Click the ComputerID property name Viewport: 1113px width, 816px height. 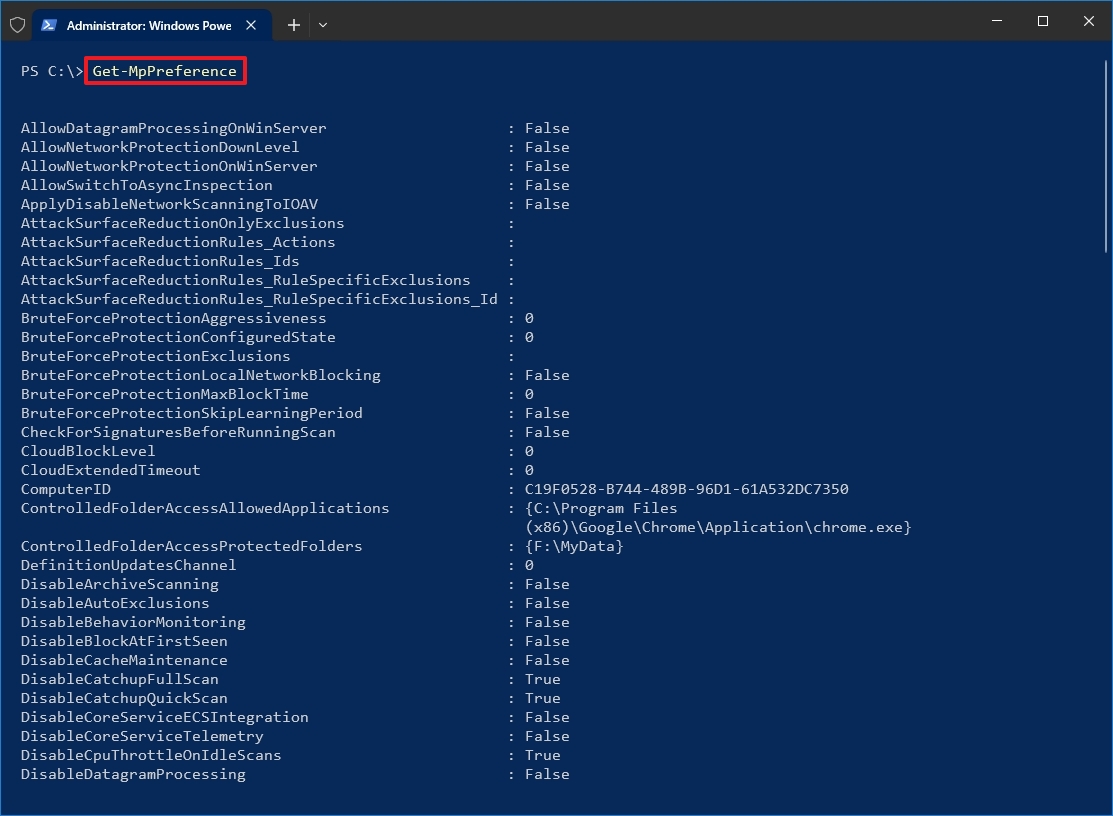click(x=65, y=490)
